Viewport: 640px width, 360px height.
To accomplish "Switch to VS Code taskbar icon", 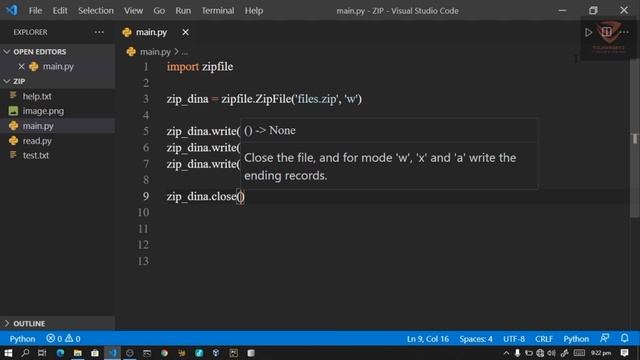I will pos(112,353).
